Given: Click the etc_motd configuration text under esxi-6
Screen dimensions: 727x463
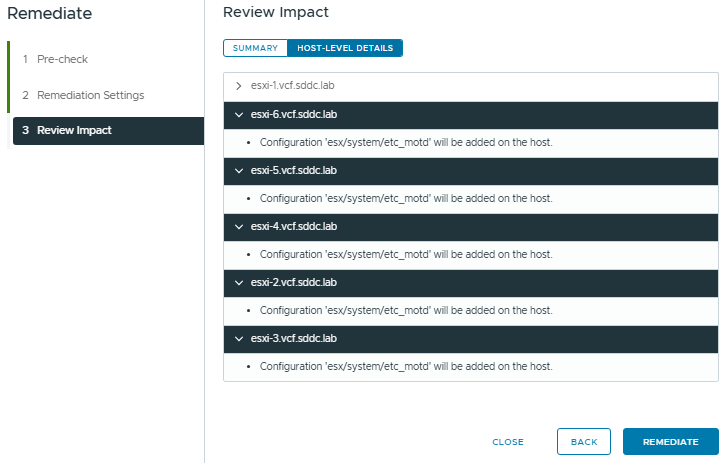Looking at the screenshot, I should coord(405,142).
